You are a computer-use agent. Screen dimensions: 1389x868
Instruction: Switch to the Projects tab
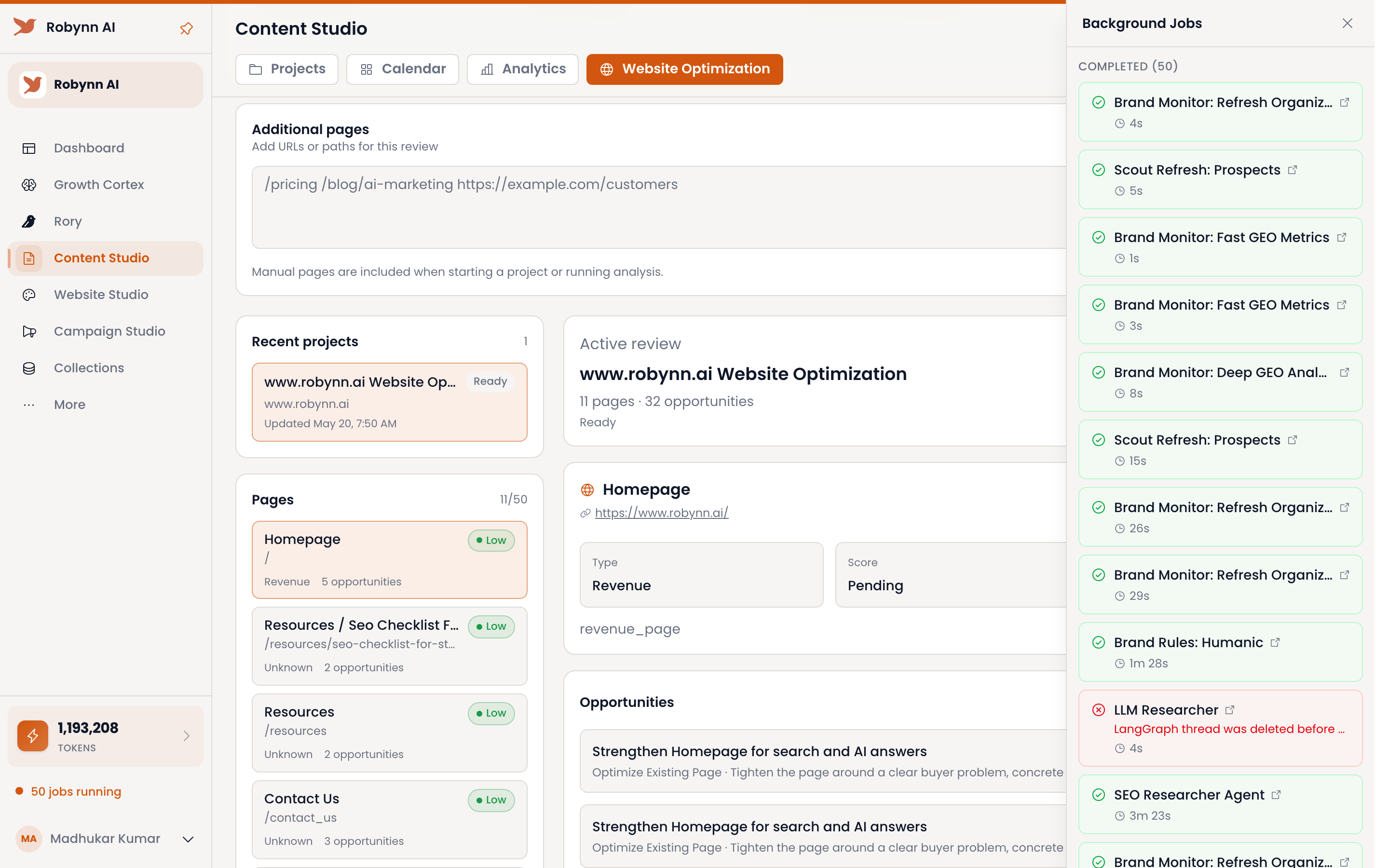click(x=287, y=69)
